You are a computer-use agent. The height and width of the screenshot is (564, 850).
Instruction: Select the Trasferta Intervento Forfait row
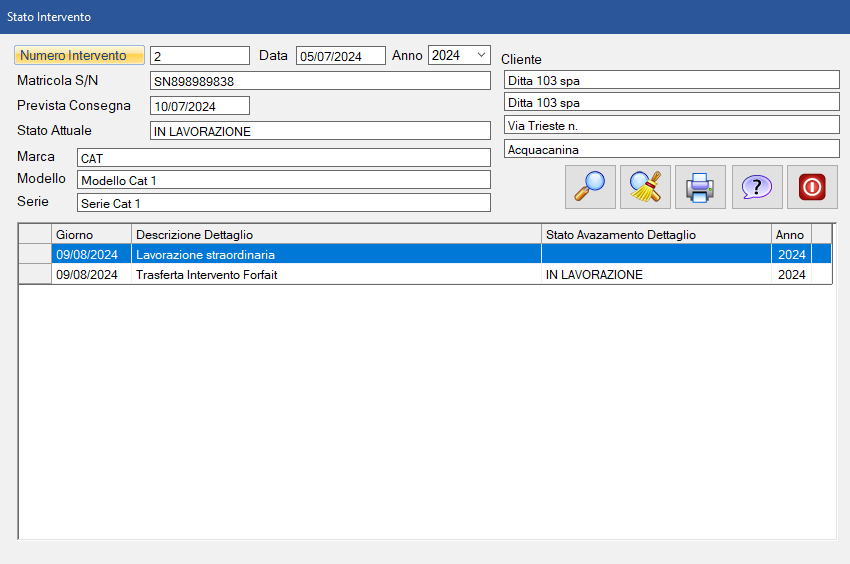coord(335,274)
